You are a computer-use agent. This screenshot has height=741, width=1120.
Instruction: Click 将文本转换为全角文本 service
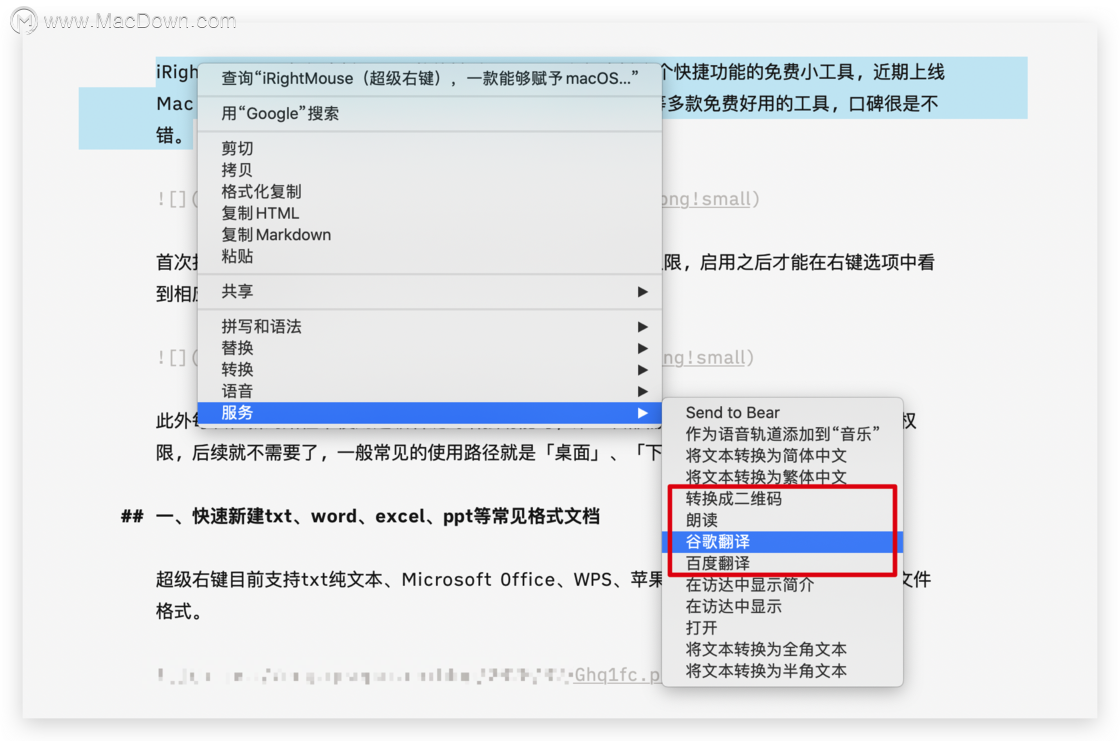coord(782,649)
